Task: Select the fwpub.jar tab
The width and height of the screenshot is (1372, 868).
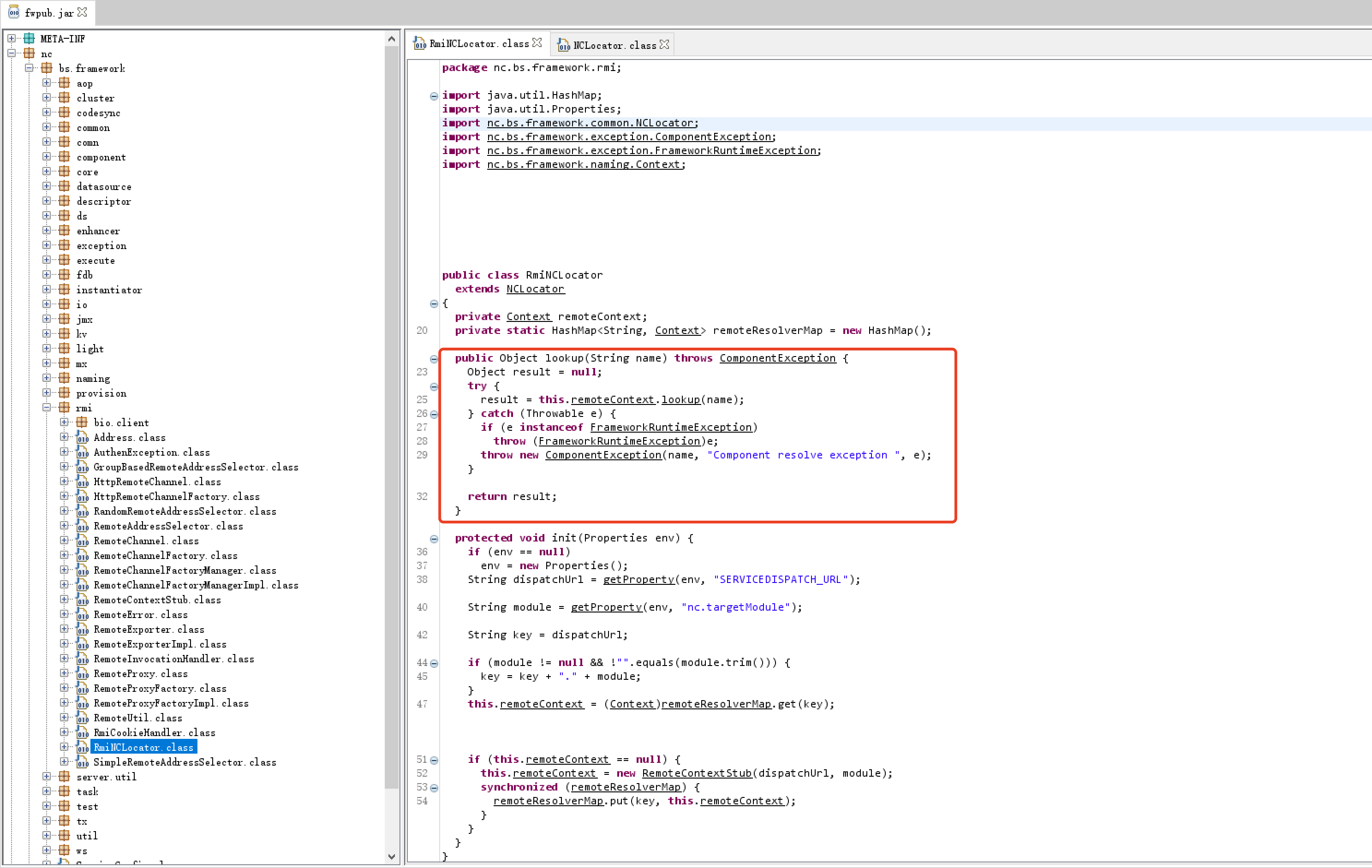Action: tap(48, 12)
